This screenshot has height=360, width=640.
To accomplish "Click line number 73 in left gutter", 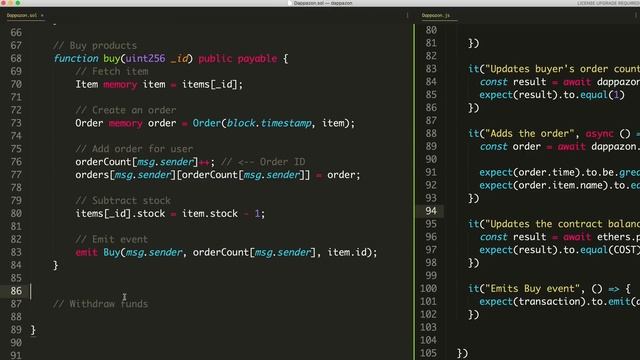I will coord(16,123).
